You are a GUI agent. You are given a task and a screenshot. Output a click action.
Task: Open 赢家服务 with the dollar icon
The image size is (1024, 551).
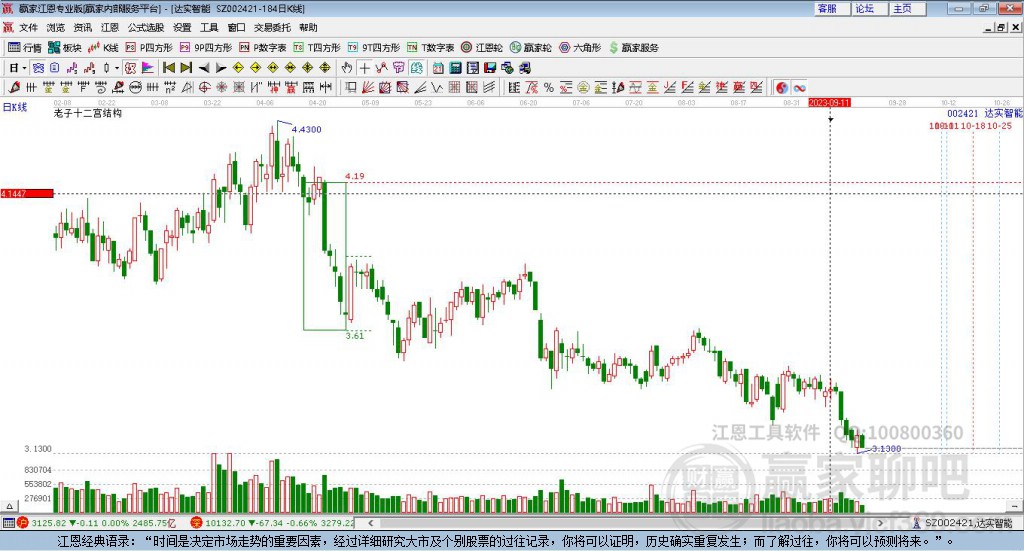click(x=633, y=48)
